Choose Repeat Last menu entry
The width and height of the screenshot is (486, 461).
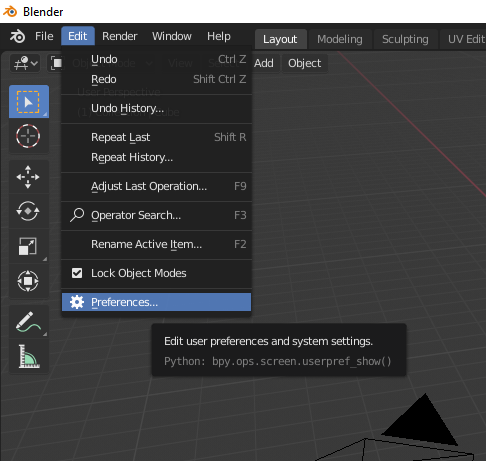[156, 137]
